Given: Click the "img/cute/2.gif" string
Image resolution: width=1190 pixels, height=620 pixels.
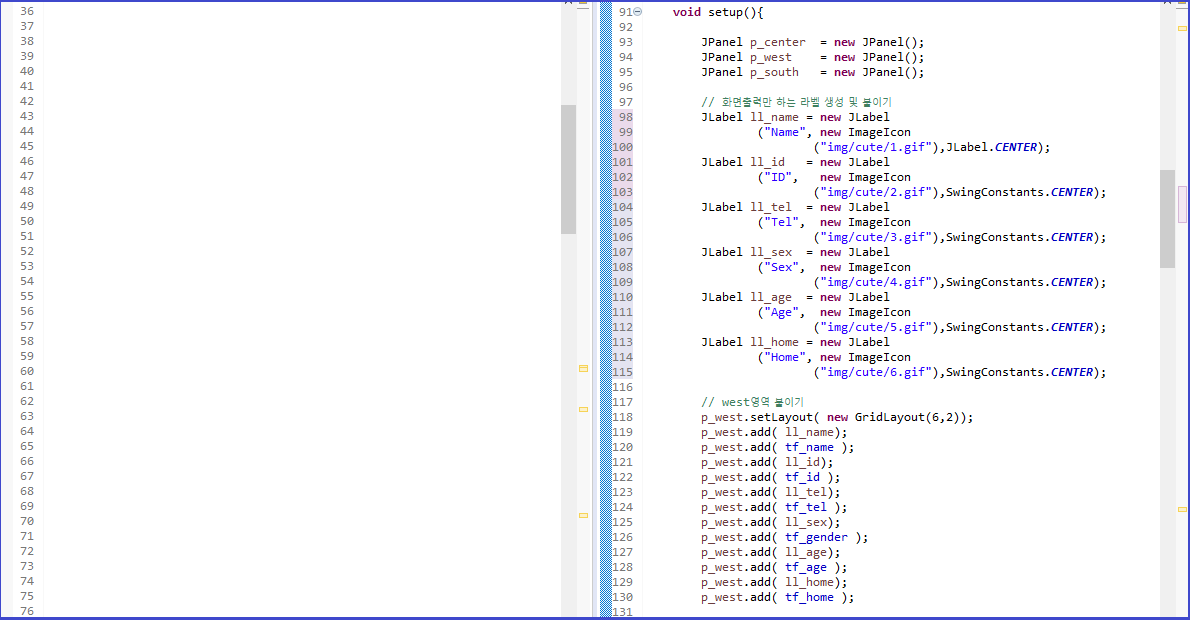Looking at the screenshot, I should point(876,192).
